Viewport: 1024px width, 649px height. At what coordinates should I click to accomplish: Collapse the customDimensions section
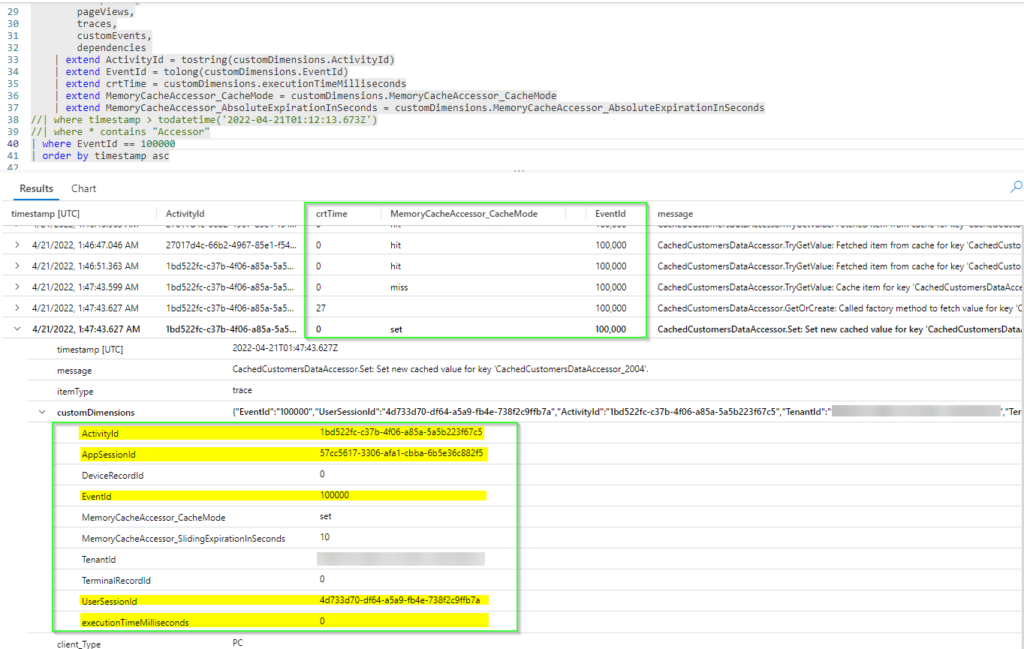tap(42, 413)
